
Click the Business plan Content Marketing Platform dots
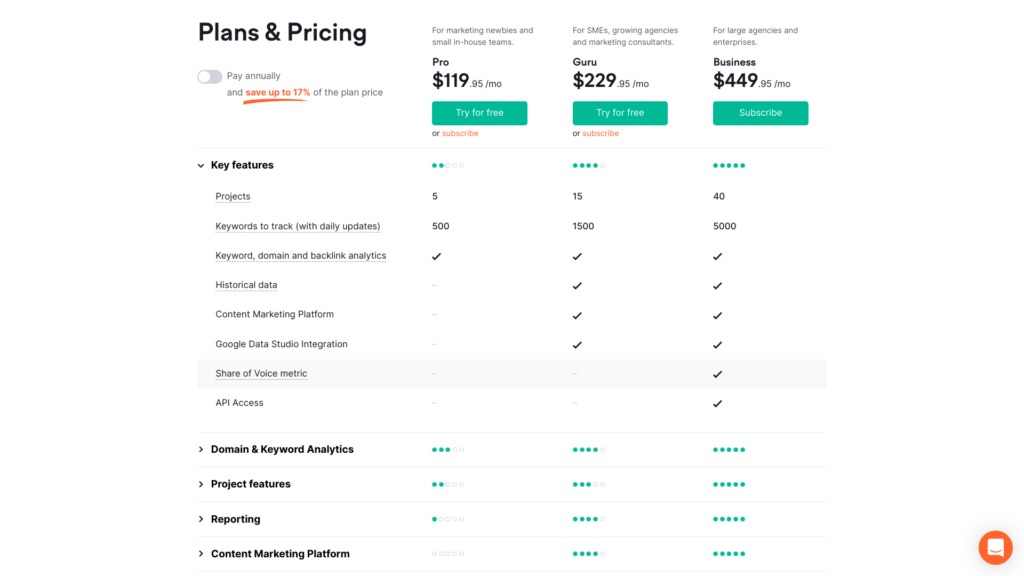729,554
